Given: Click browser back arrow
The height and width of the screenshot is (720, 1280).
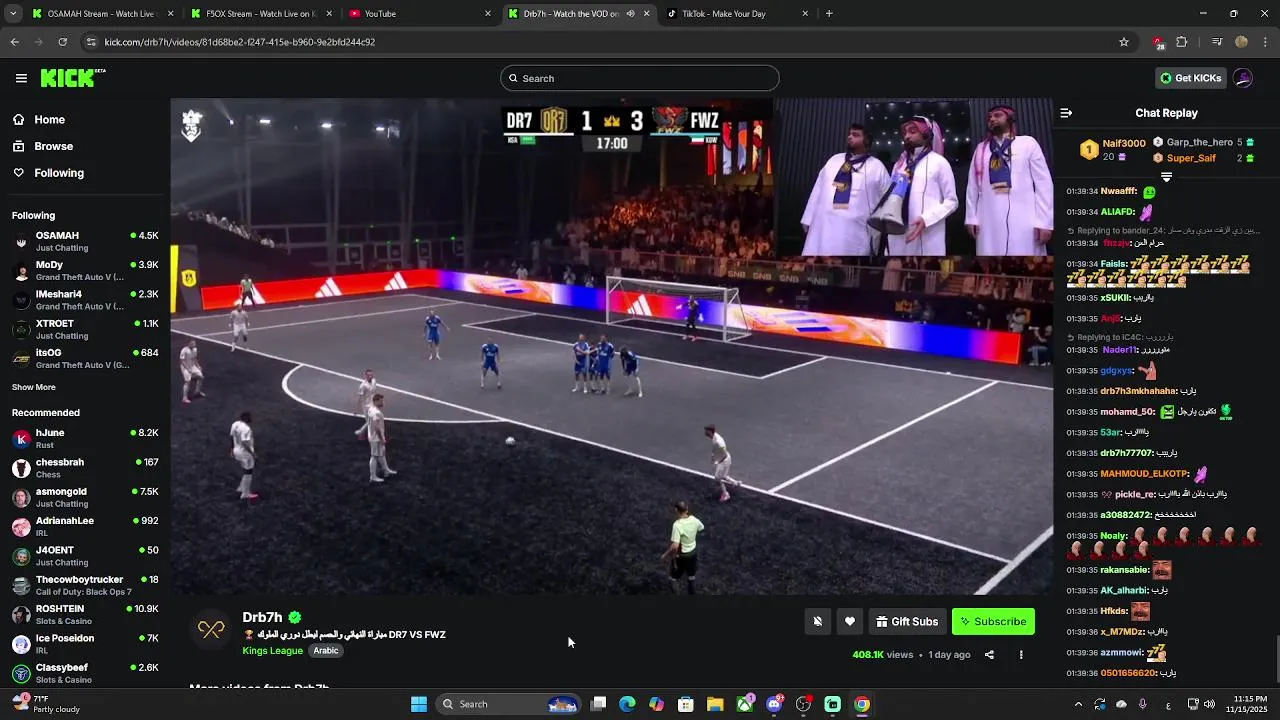Looking at the screenshot, I should pos(14,42).
